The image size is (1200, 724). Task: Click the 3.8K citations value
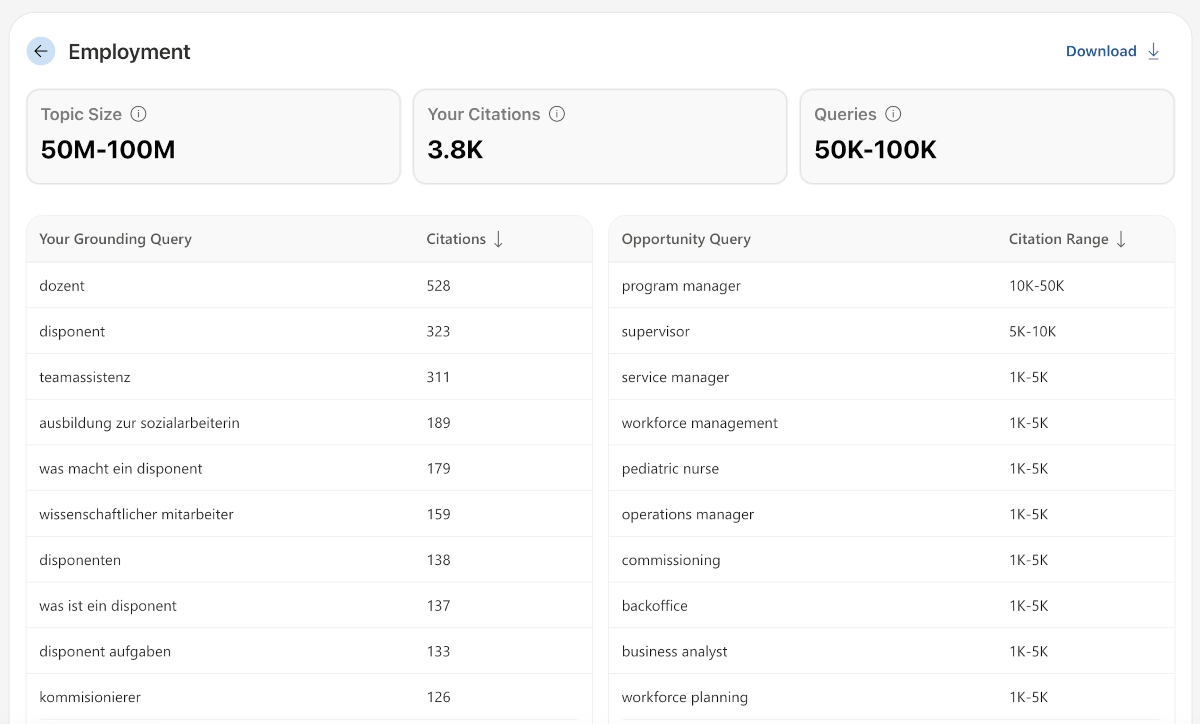point(456,150)
